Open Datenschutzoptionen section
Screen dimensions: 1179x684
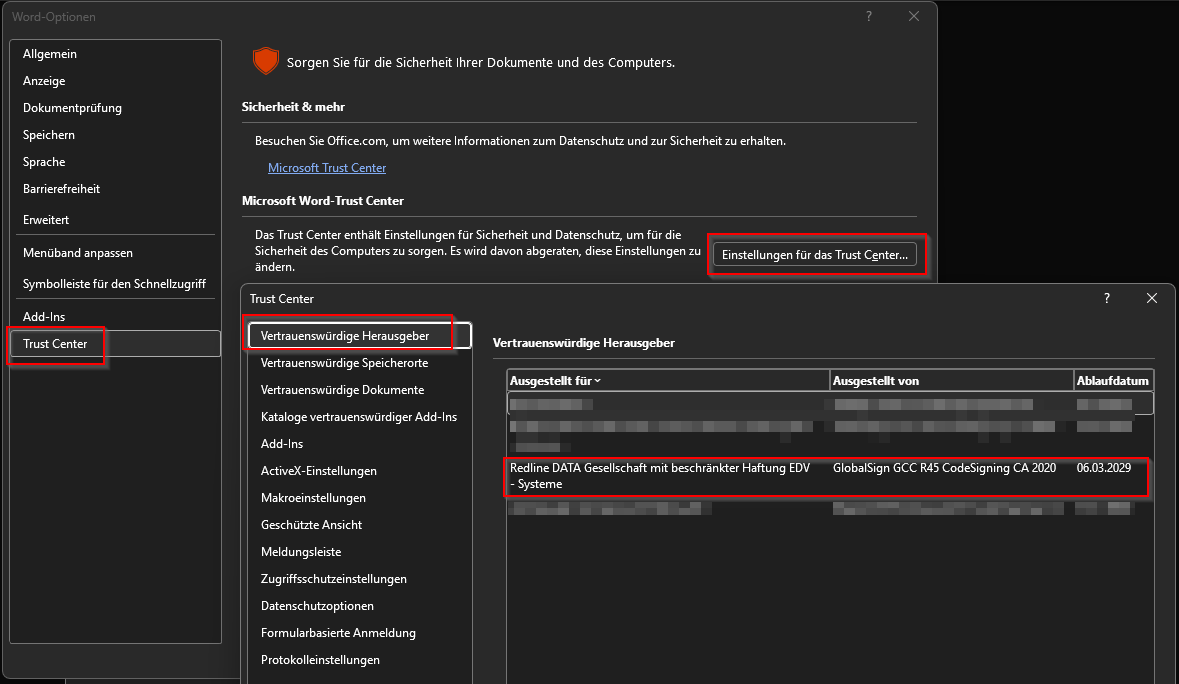point(317,606)
